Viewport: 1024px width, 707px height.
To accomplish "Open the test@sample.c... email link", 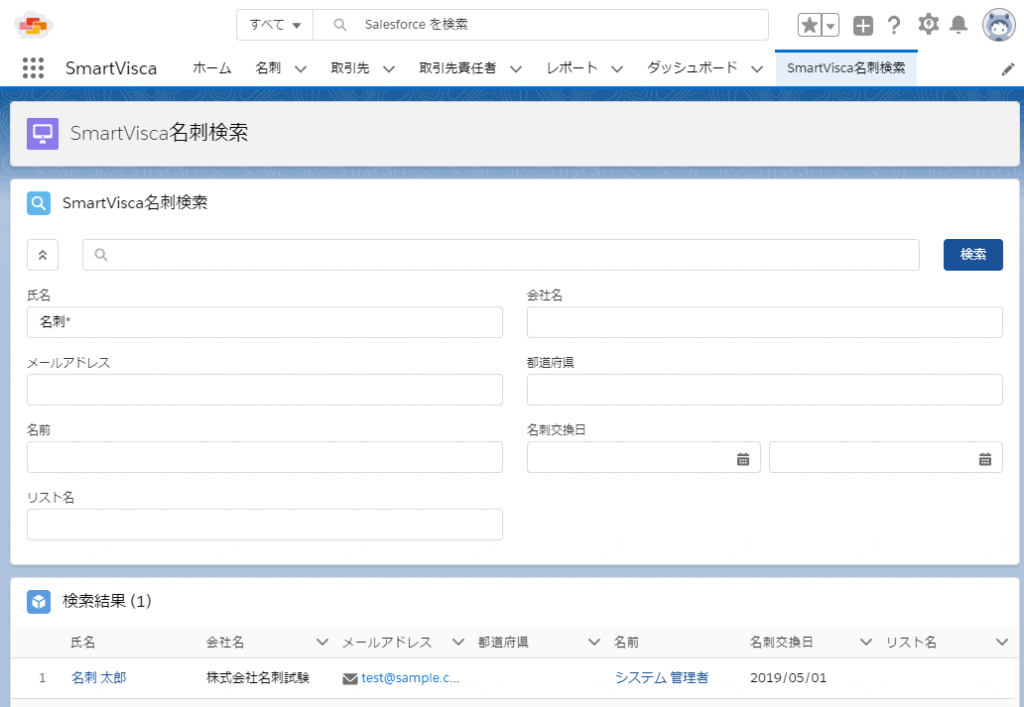I will click(x=411, y=678).
